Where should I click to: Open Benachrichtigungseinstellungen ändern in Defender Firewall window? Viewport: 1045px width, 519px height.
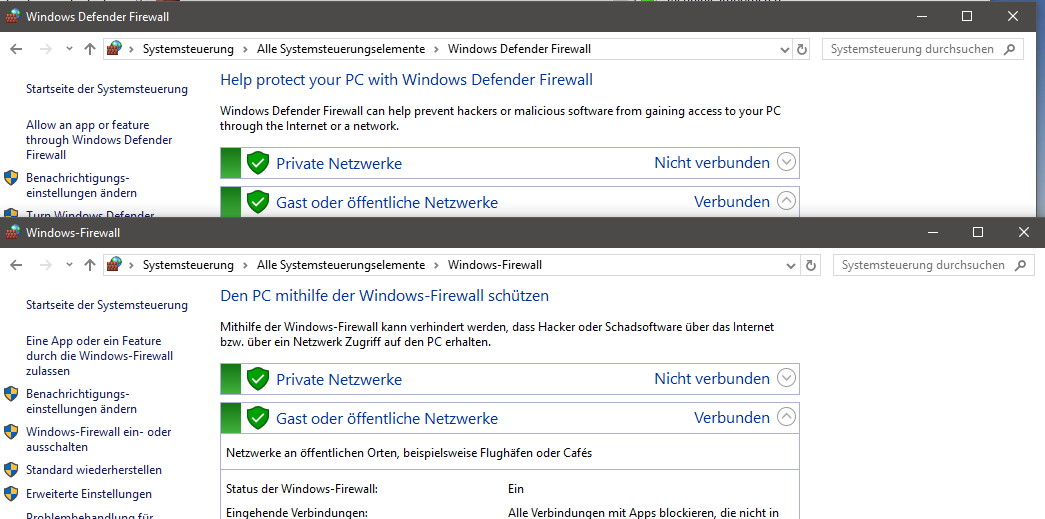click(x=81, y=185)
